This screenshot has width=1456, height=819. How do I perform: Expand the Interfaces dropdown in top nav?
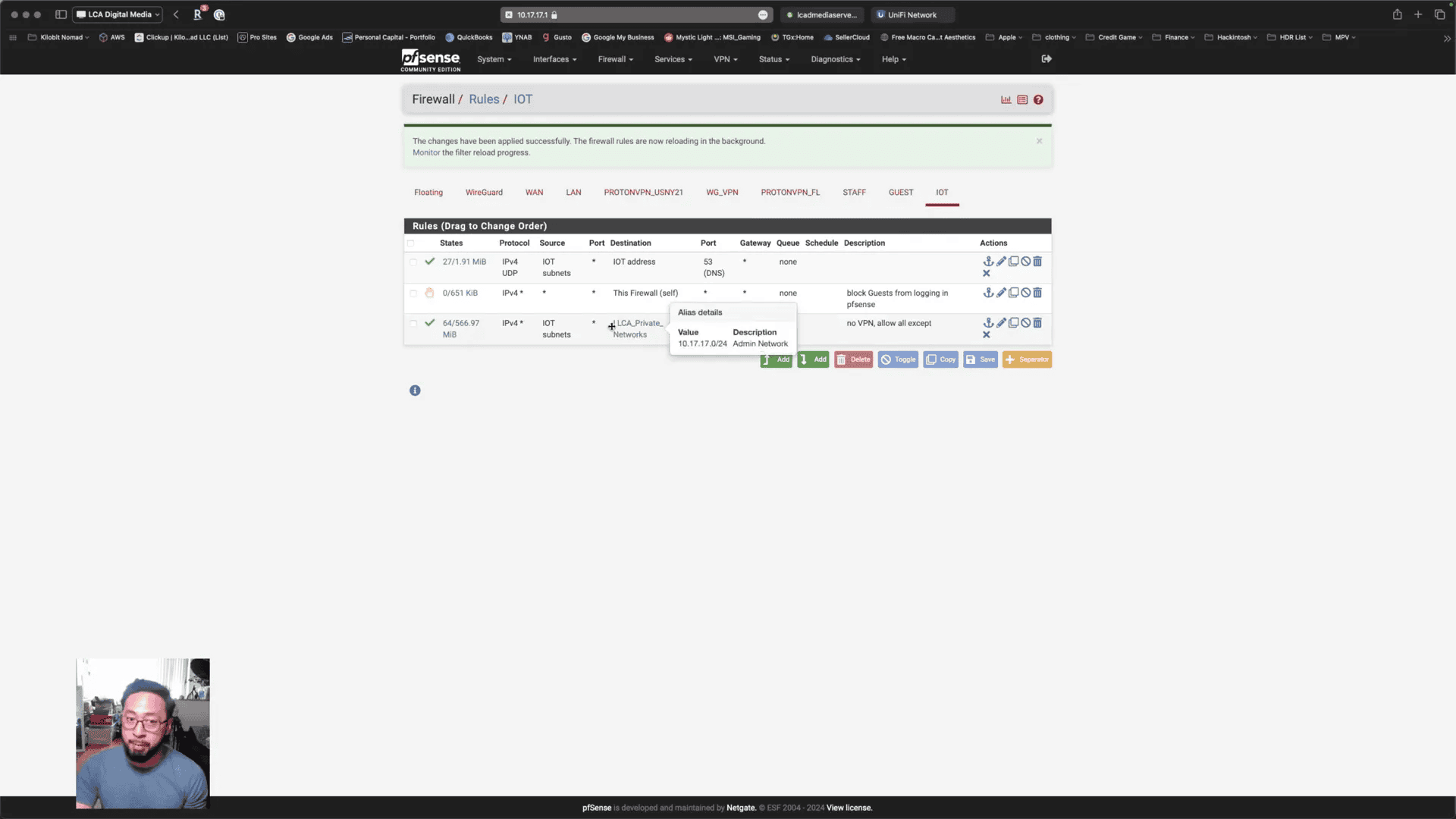click(x=554, y=59)
